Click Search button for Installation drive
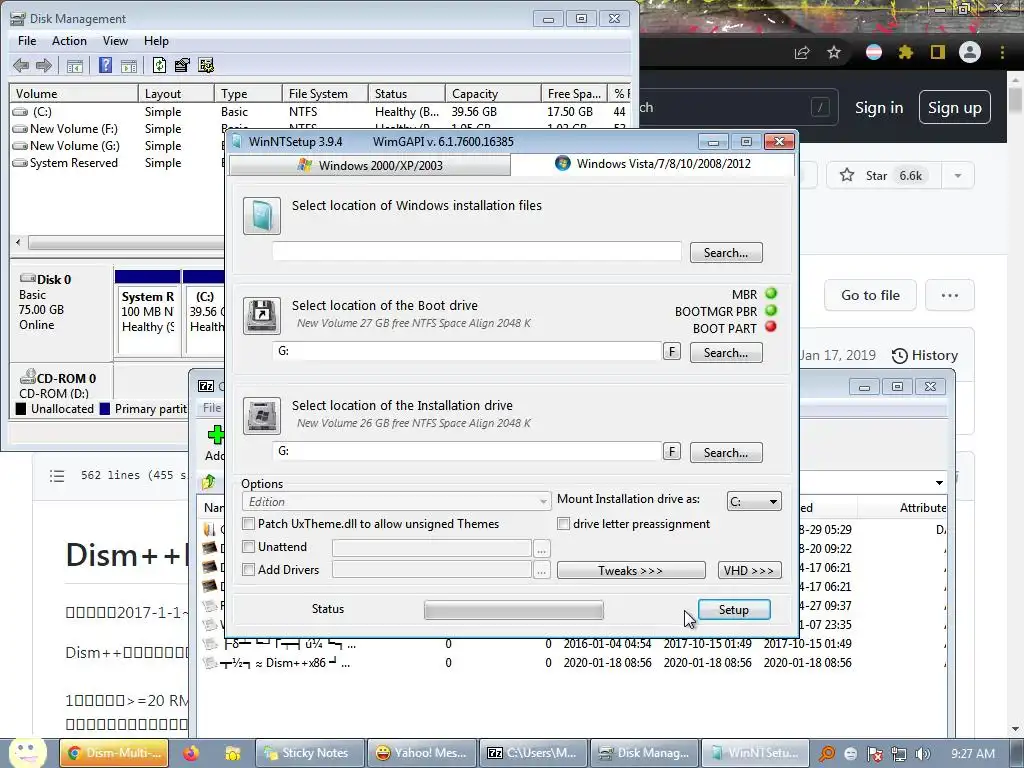The image size is (1024, 768). coord(726,453)
